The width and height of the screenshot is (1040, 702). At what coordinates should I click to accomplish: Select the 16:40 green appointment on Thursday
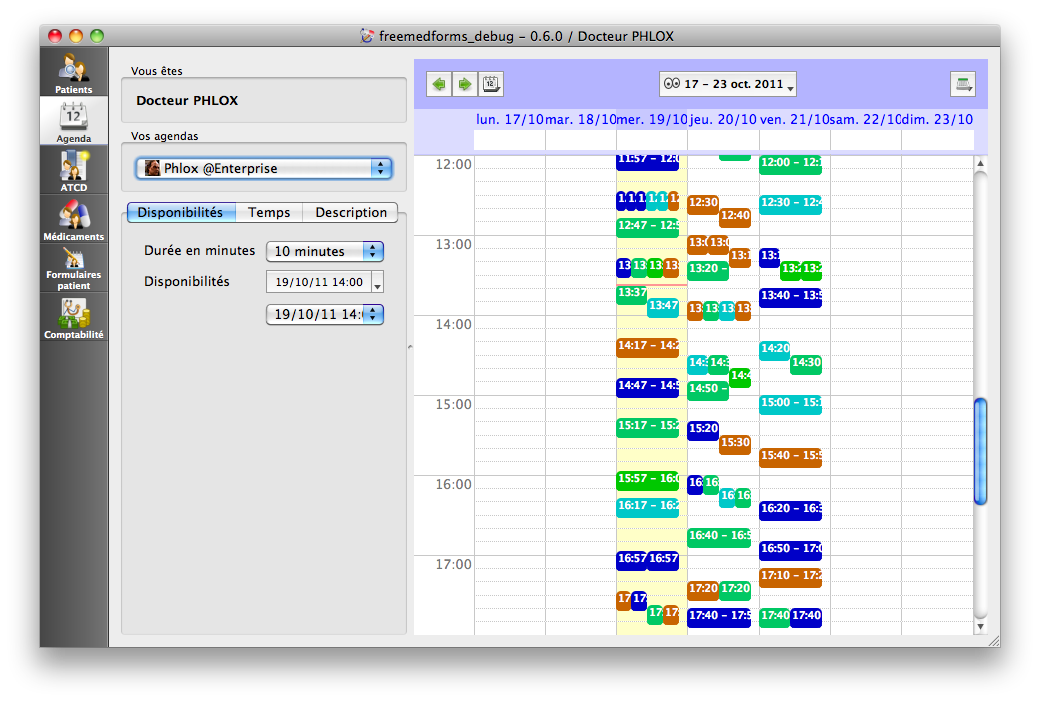[718, 536]
